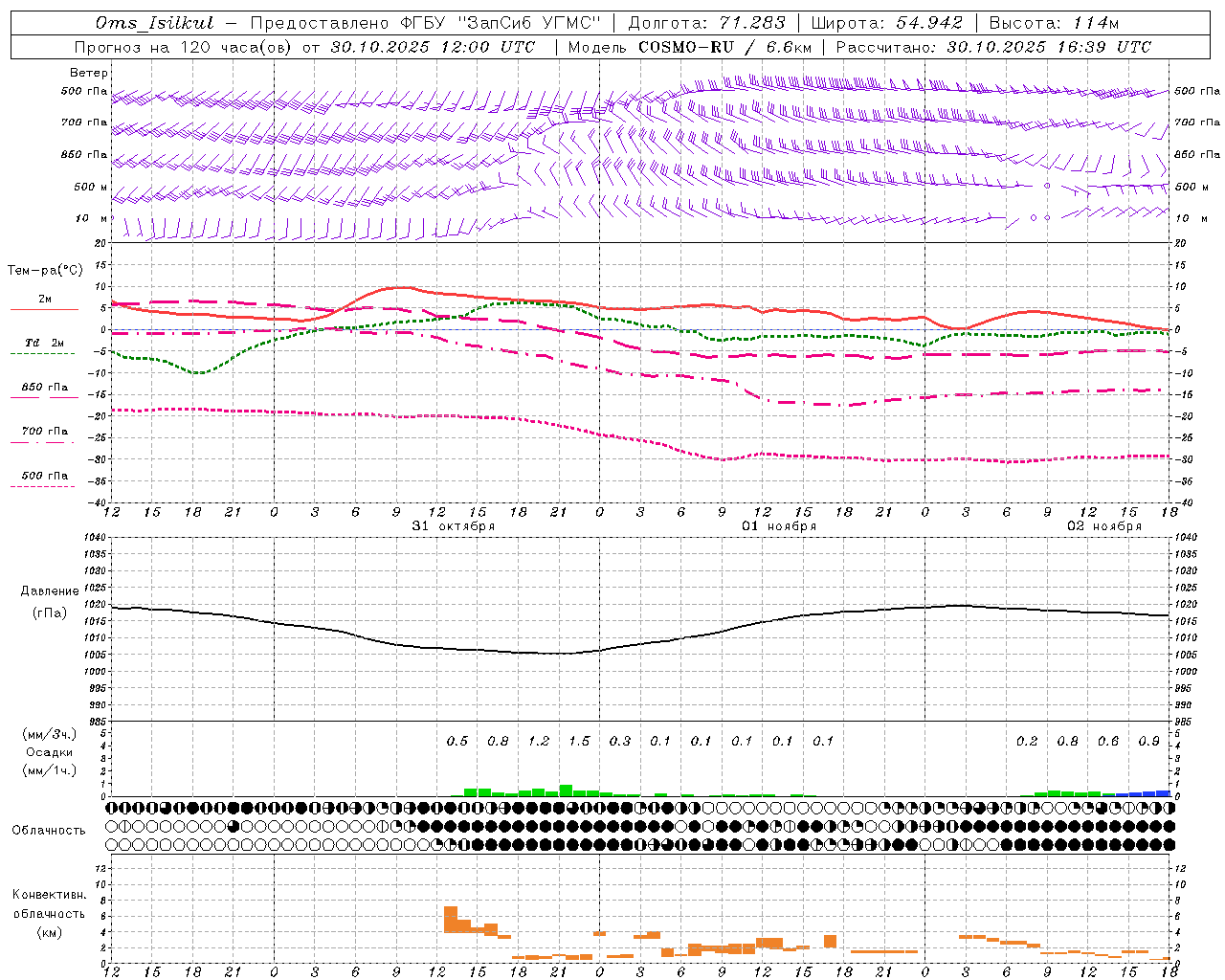The height and width of the screenshot is (980, 1225).
Task: Click the Рассчитано: 30.10.2025 16:39 UTC text
Action: [x=993, y=47]
